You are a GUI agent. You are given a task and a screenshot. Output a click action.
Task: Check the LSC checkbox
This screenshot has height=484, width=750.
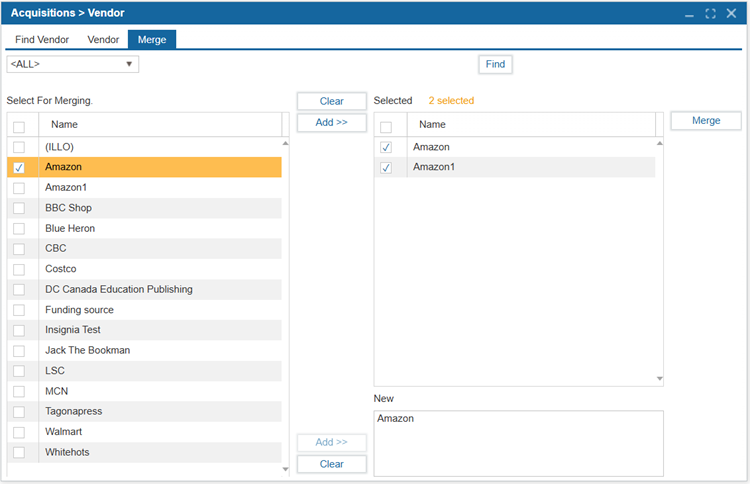click(19, 371)
